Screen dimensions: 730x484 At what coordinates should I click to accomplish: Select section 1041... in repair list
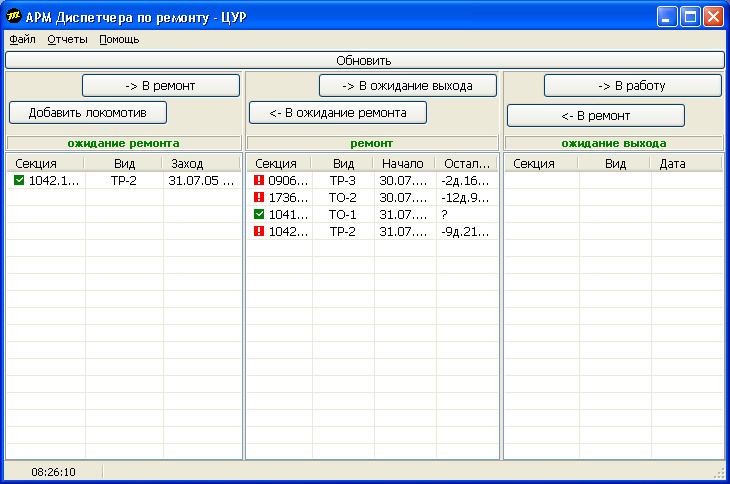click(288, 215)
